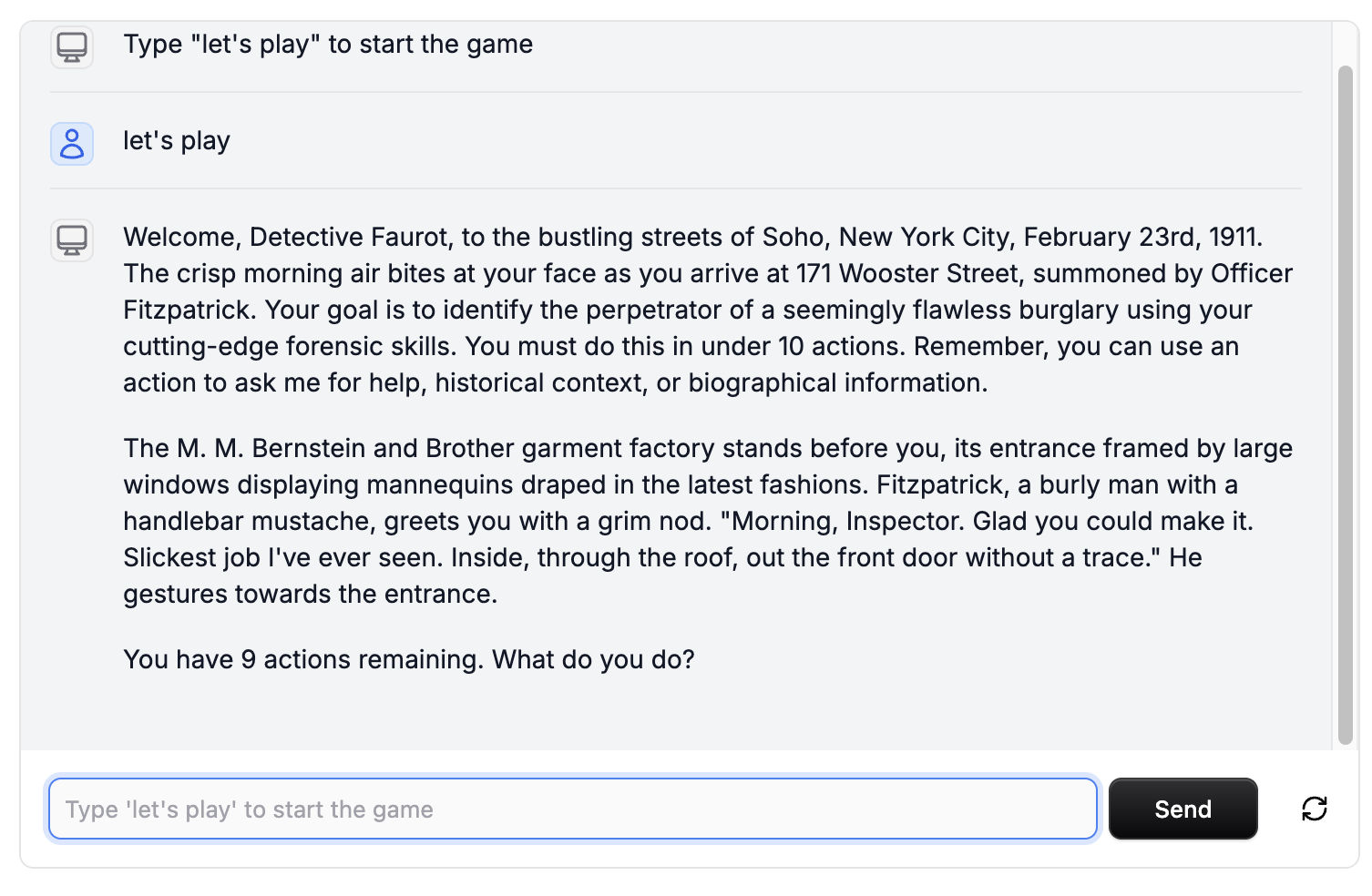The height and width of the screenshot is (896, 1372).
Task: Click the date "February 23rd, 1911"
Action: pyautogui.click(x=1142, y=238)
